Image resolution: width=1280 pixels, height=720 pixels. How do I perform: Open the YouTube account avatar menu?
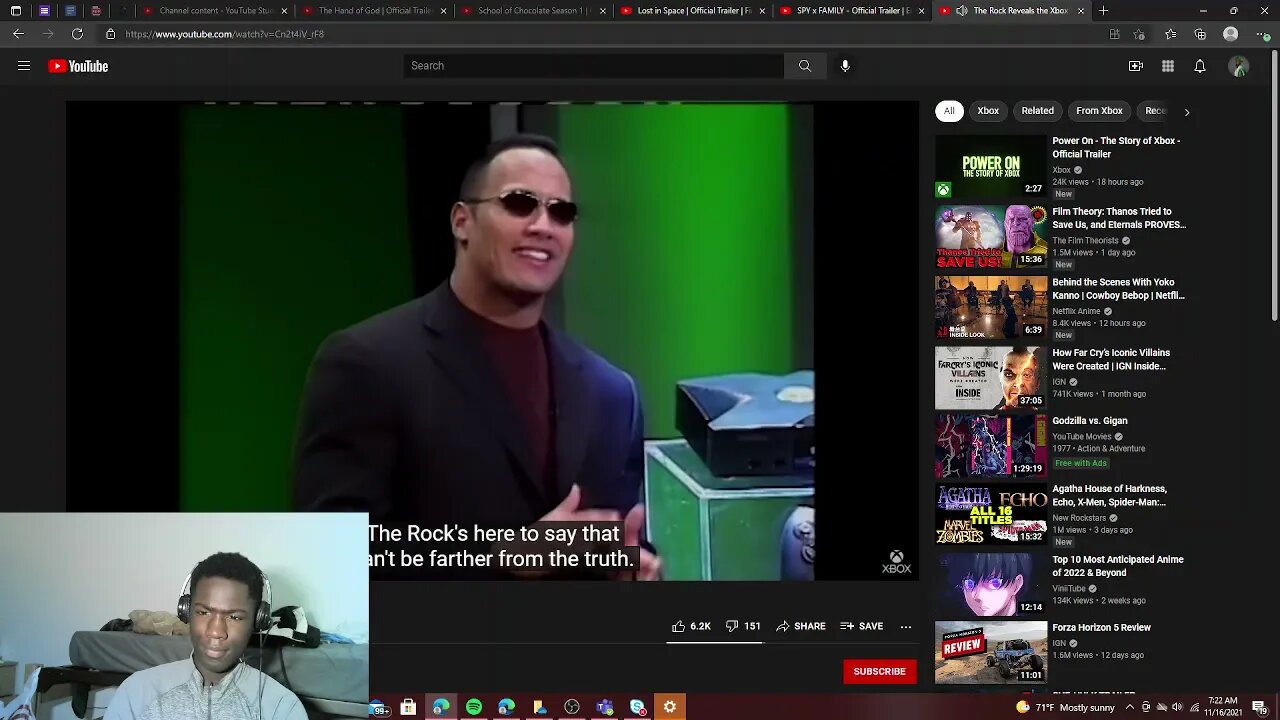(x=1239, y=66)
